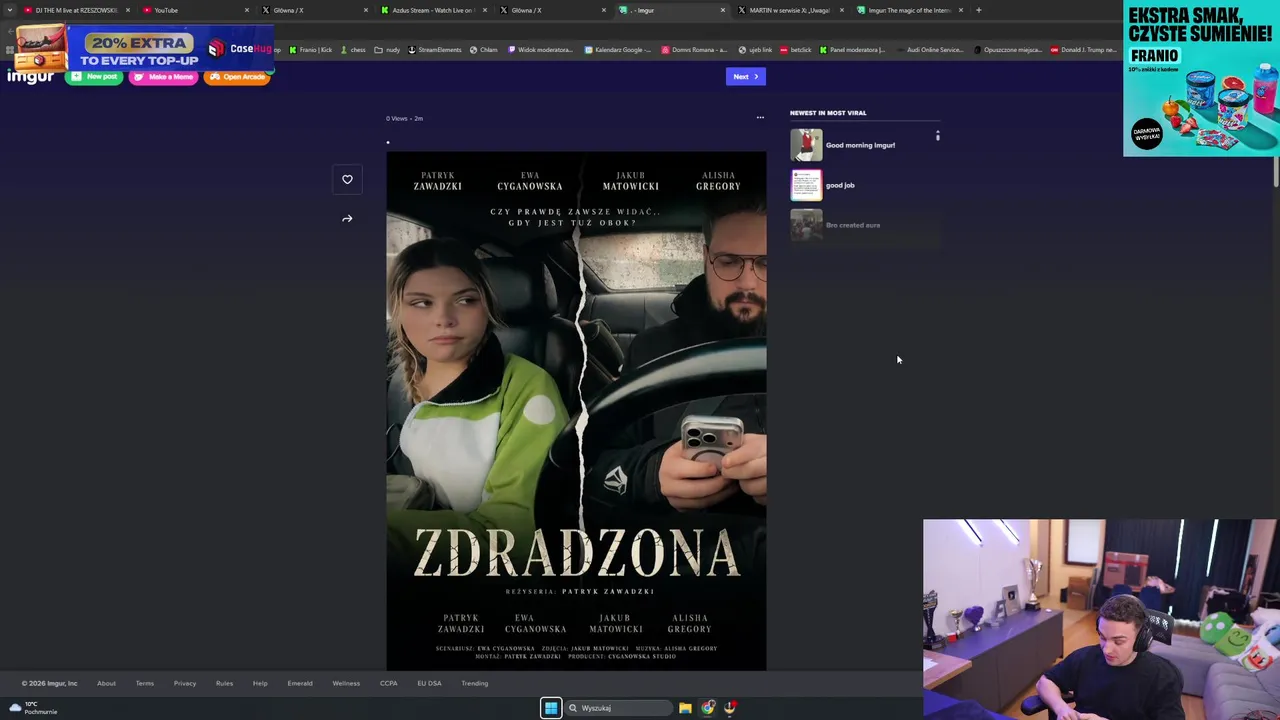Switch to the YouTube tab
The width and height of the screenshot is (1280, 720).
pos(193,10)
